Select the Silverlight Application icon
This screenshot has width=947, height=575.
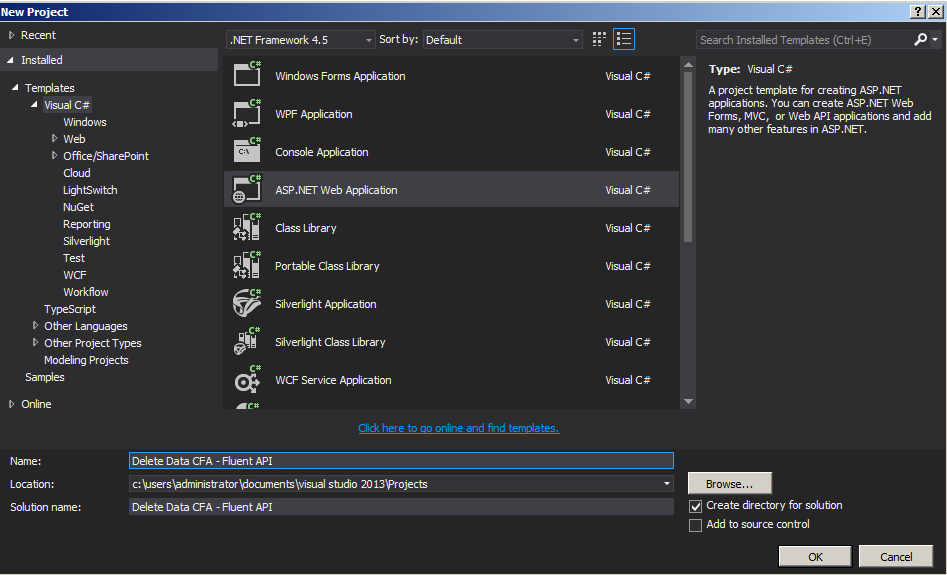point(246,304)
